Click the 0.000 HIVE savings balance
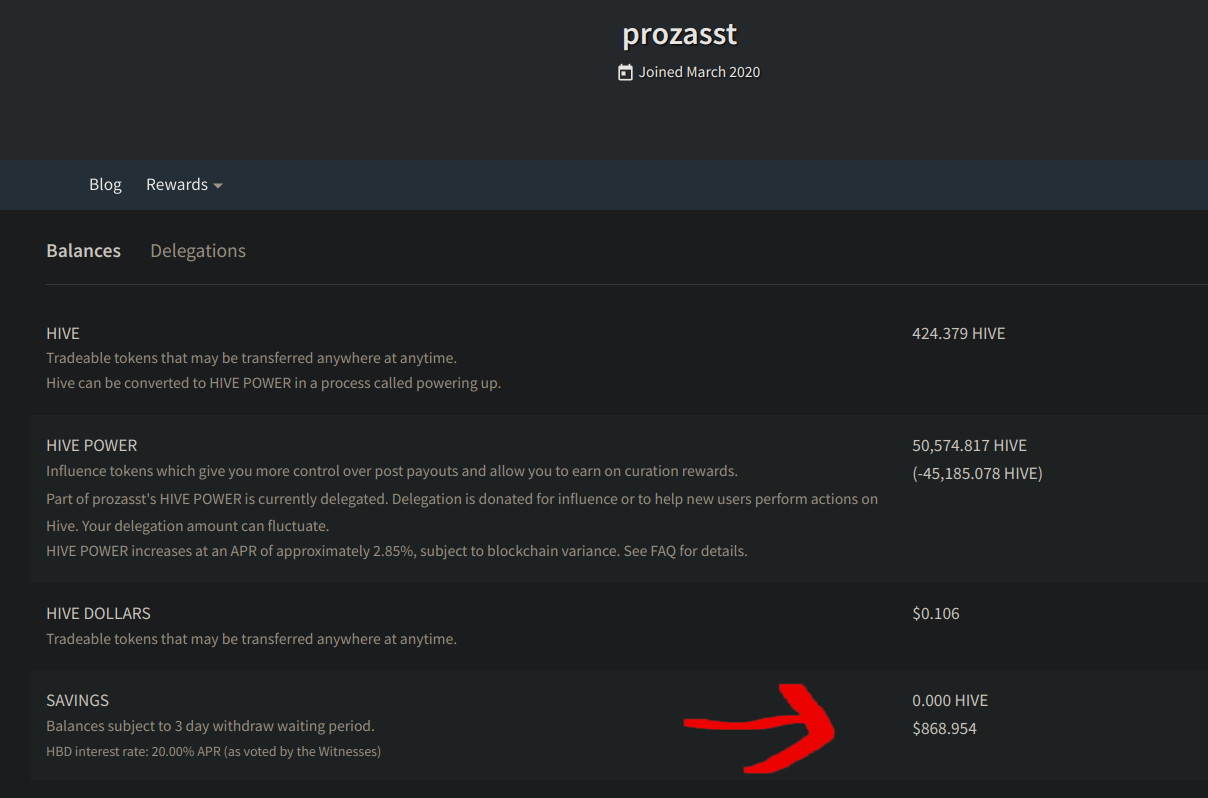 click(x=949, y=700)
